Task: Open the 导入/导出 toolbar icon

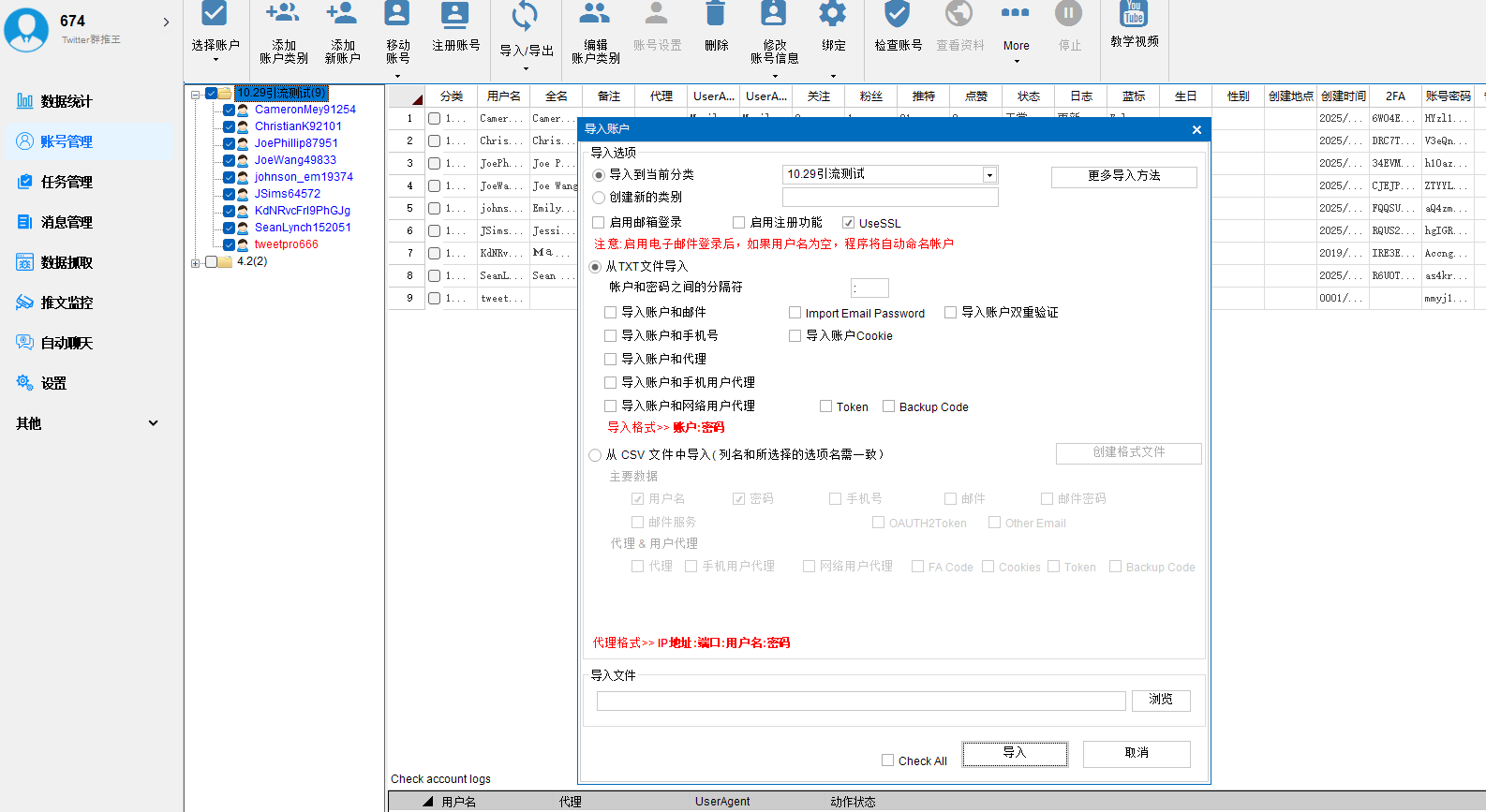Action: coord(525,15)
